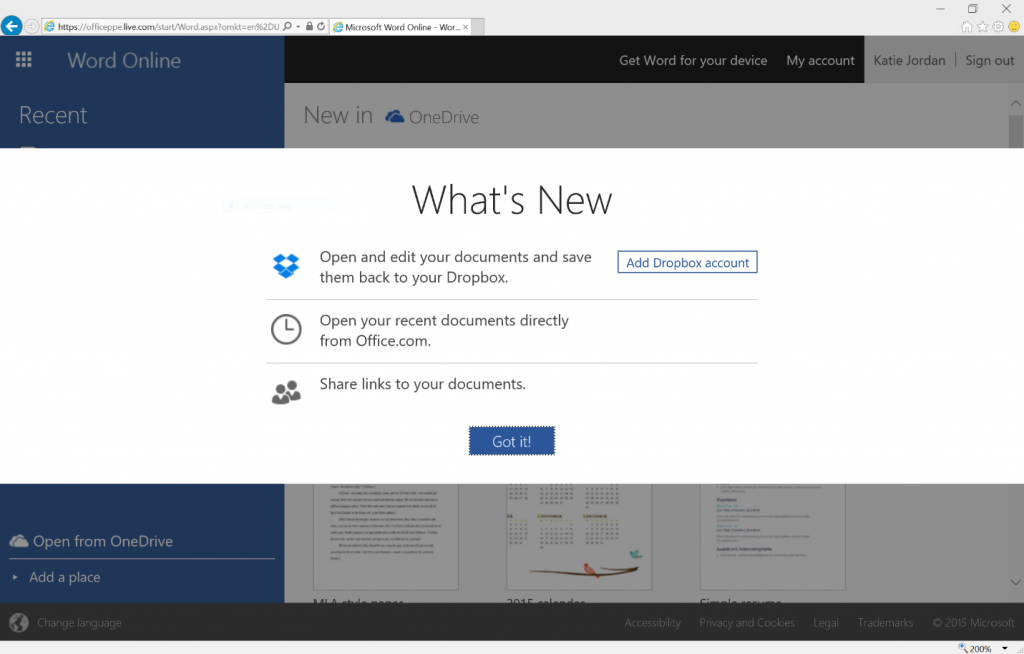Image resolution: width=1024 pixels, height=654 pixels.
Task: Dismiss the dialog with Got it!
Action: pyautogui.click(x=511, y=440)
